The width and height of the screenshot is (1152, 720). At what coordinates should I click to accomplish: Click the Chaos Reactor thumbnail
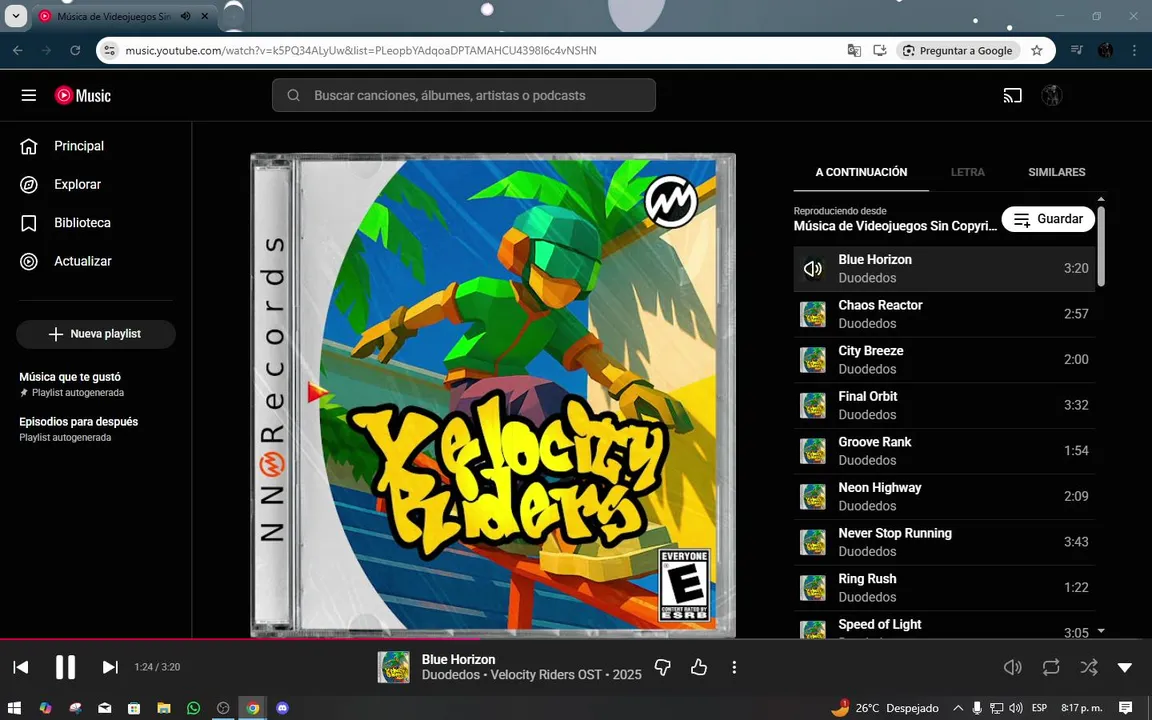pos(813,314)
